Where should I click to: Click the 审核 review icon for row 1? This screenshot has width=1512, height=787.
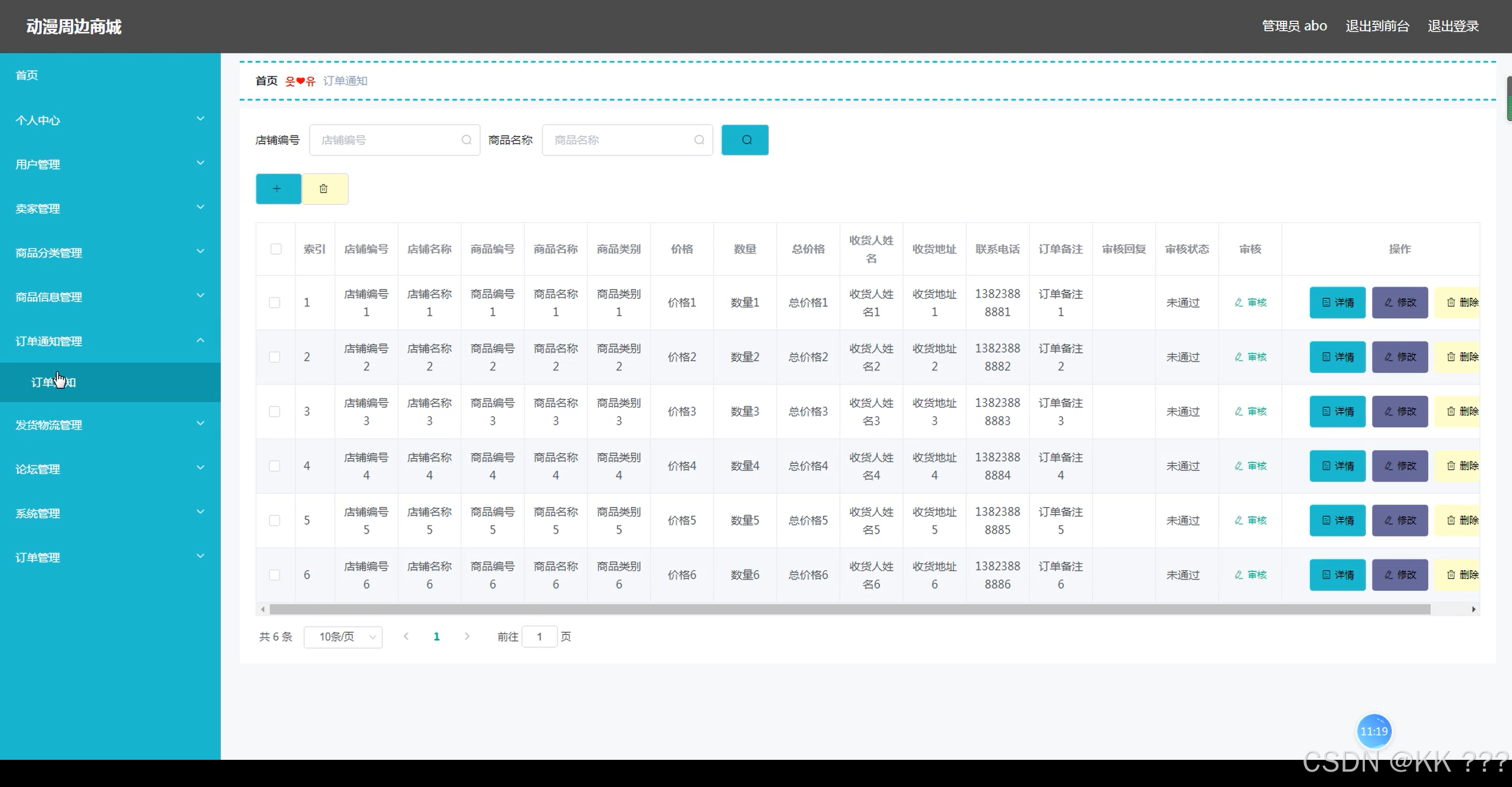(x=1250, y=303)
